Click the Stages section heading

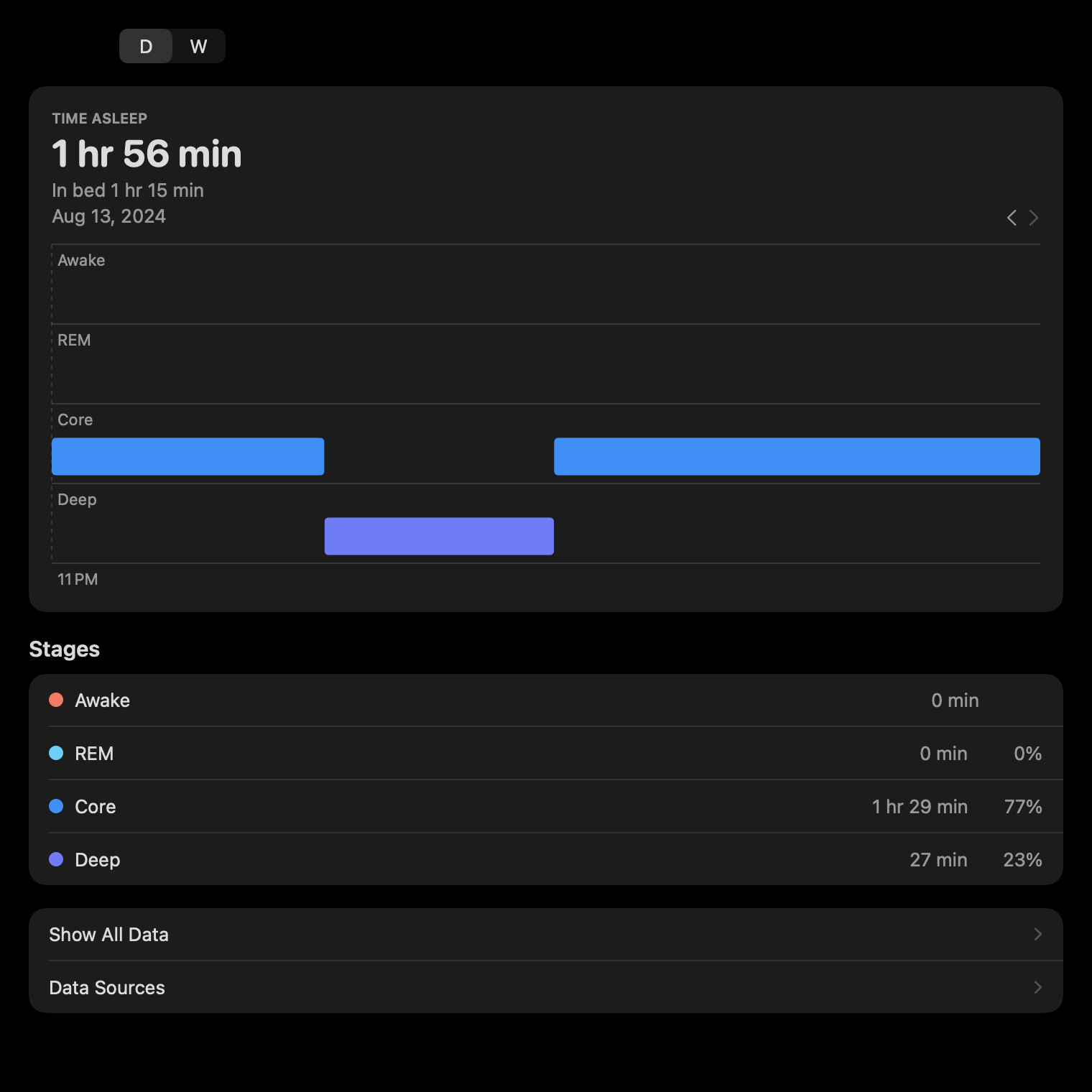(x=65, y=649)
